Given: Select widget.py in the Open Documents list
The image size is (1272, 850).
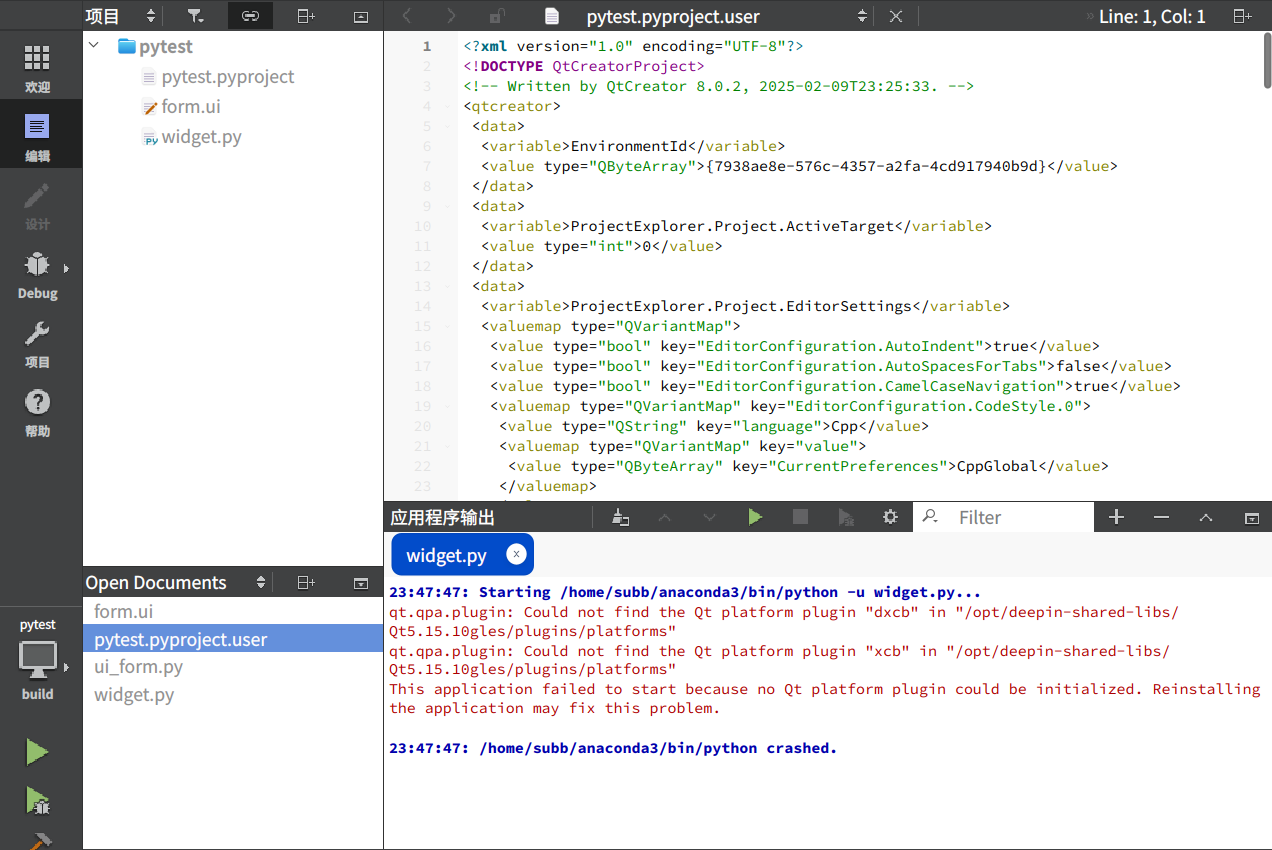Looking at the screenshot, I should pyautogui.click(x=233, y=694).
